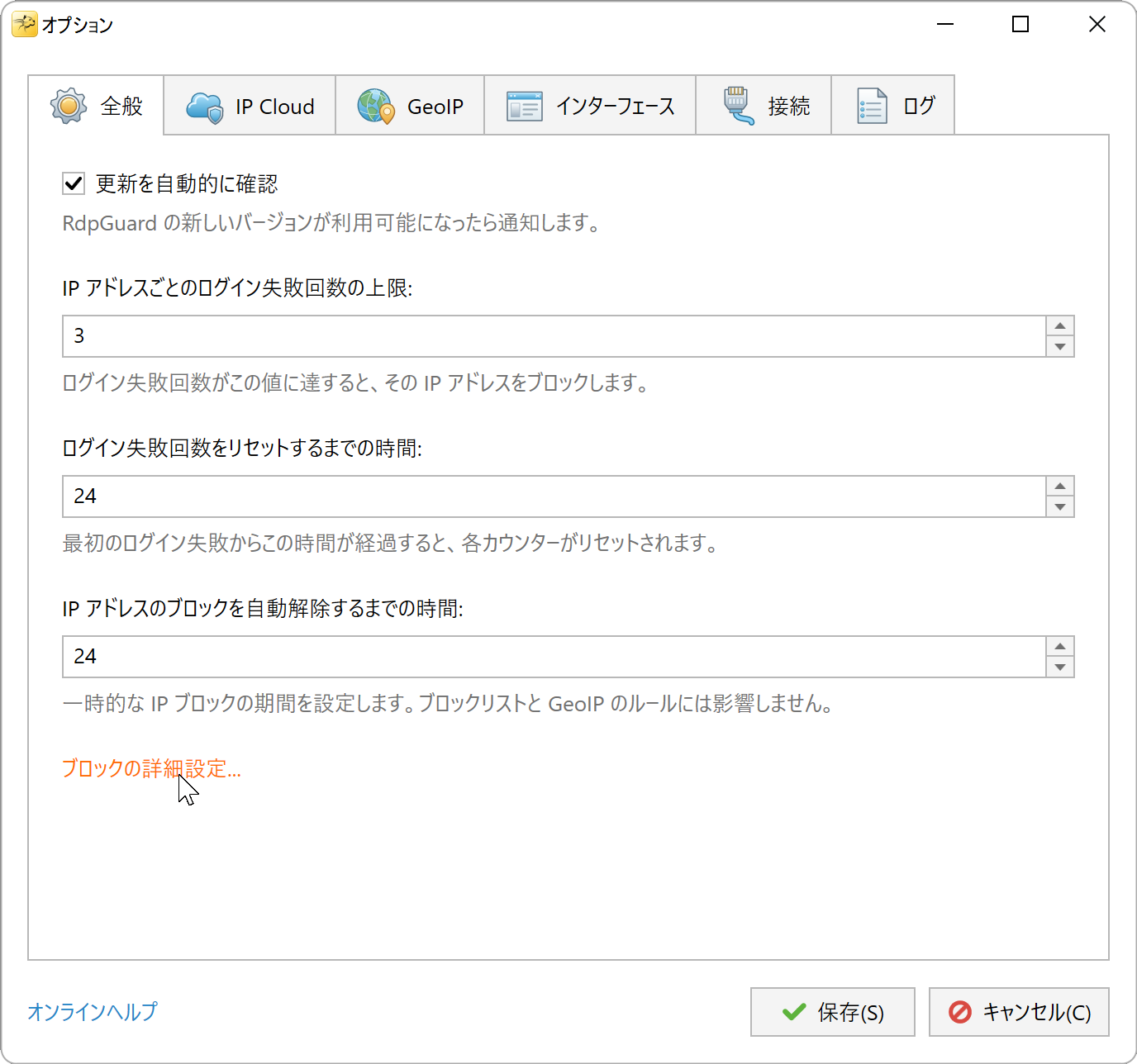
Task: Go to the 接続 tab
Action: (x=764, y=106)
